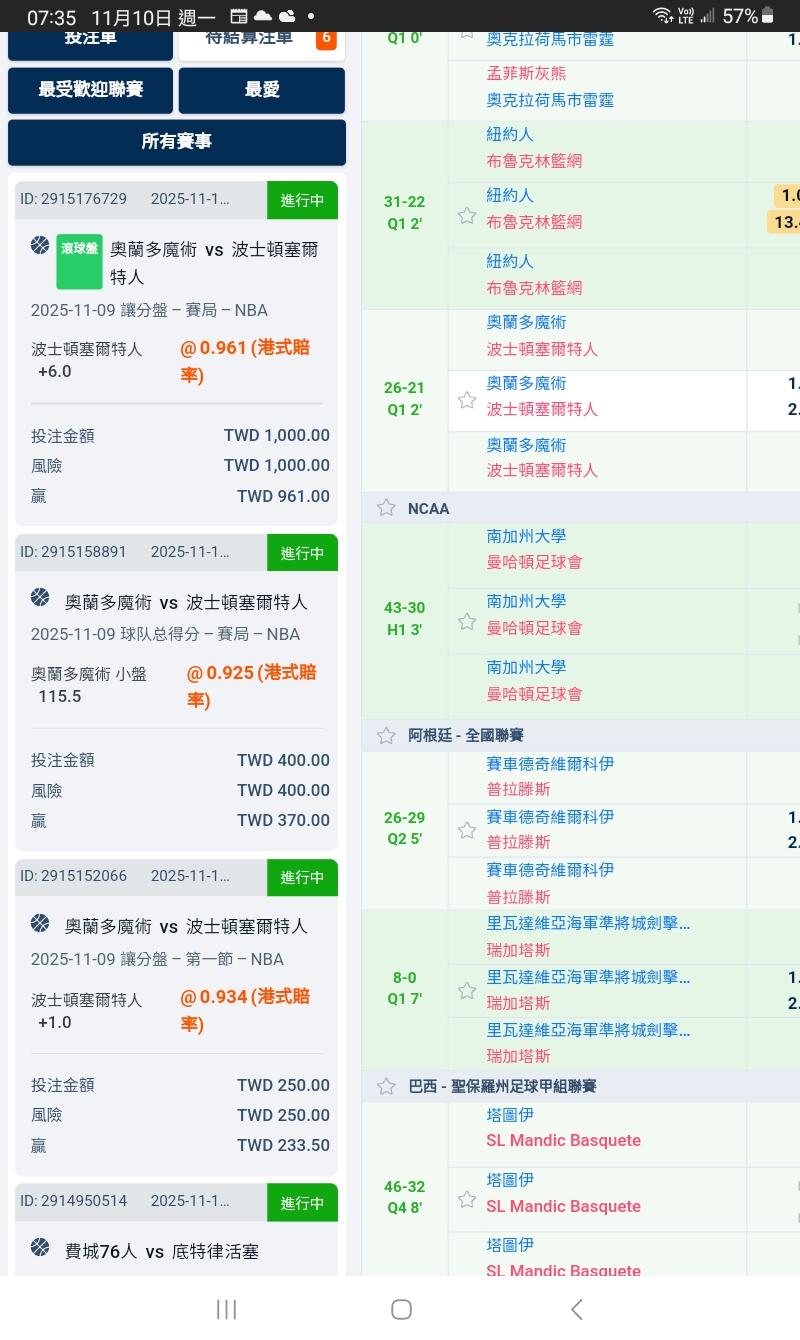The height and width of the screenshot is (1340, 800).
Task: Tap the basketball icon on bet 2915176729
Action: tap(40, 245)
